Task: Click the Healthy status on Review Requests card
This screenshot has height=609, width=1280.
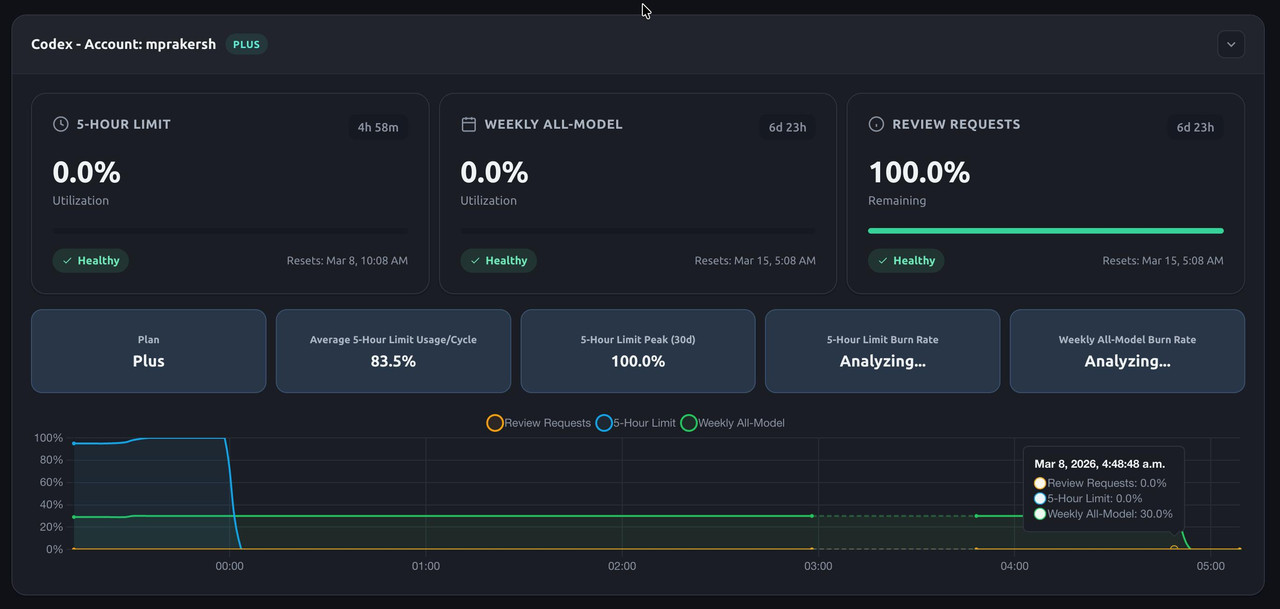Action: click(x=906, y=260)
